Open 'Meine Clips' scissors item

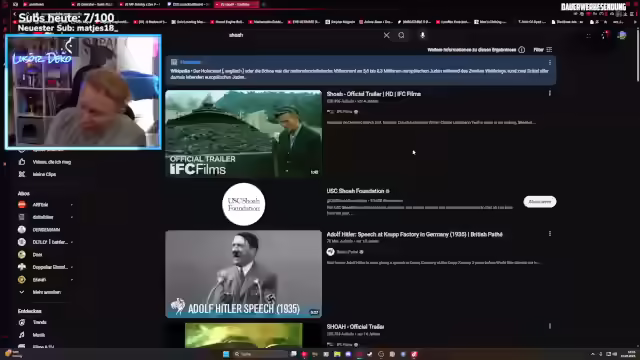(38, 174)
